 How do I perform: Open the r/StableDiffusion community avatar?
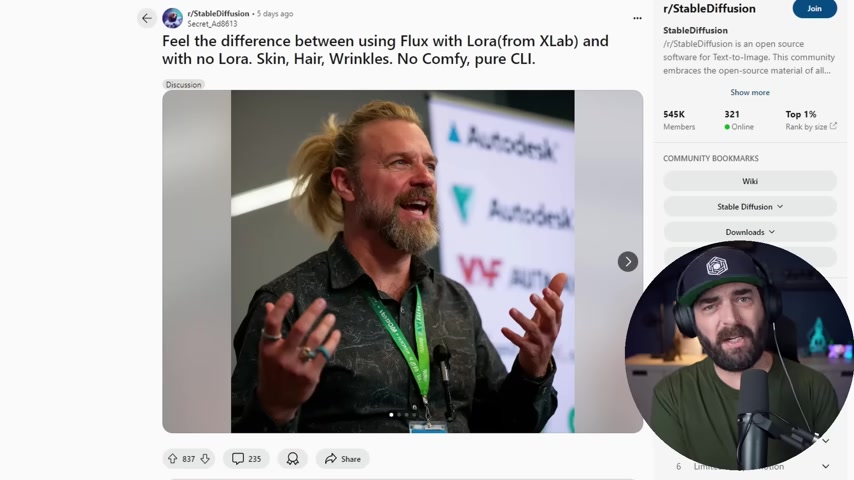click(173, 18)
